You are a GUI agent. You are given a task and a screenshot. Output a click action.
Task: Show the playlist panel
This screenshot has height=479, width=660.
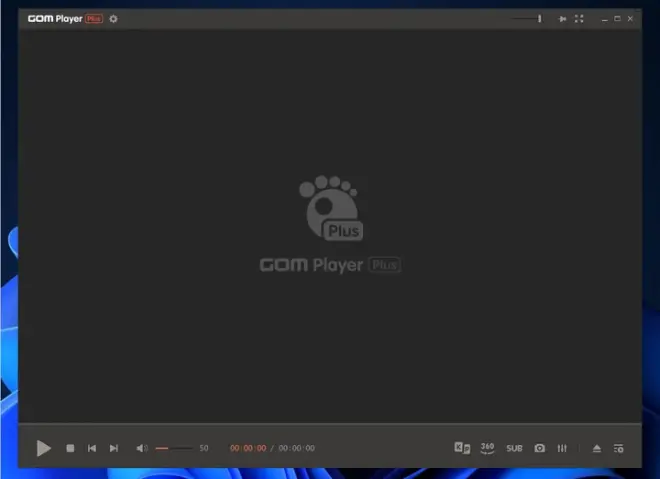coord(618,448)
